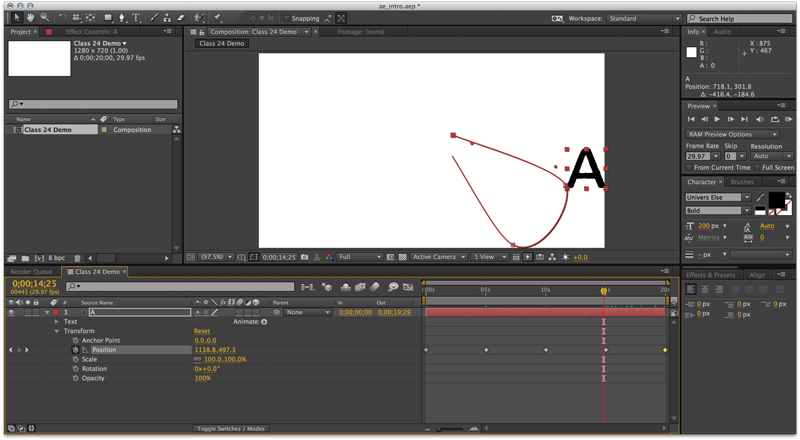Toggle the Anchor Point stopwatch
The image size is (800, 440).
coord(75,340)
